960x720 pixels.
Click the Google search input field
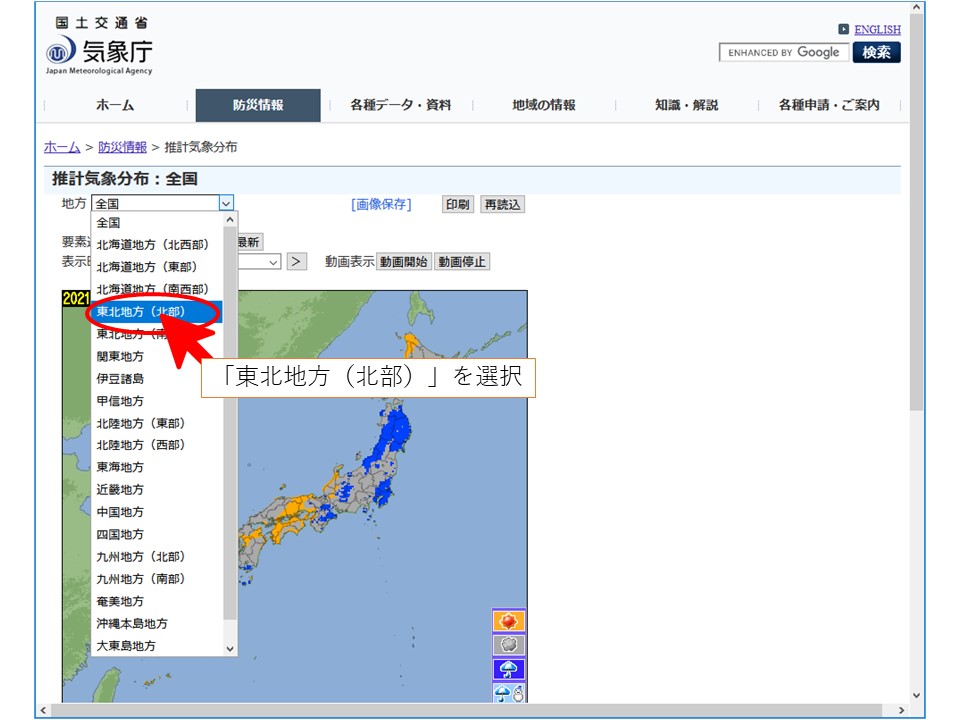click(x=784, y=53)
